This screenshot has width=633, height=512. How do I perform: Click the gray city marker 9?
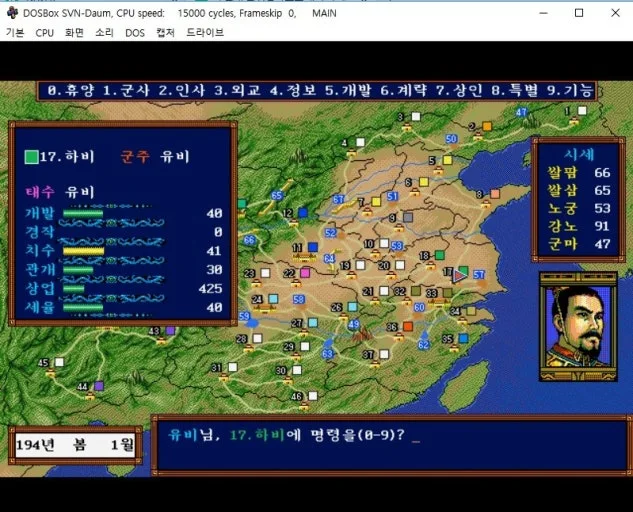(408, 218)
